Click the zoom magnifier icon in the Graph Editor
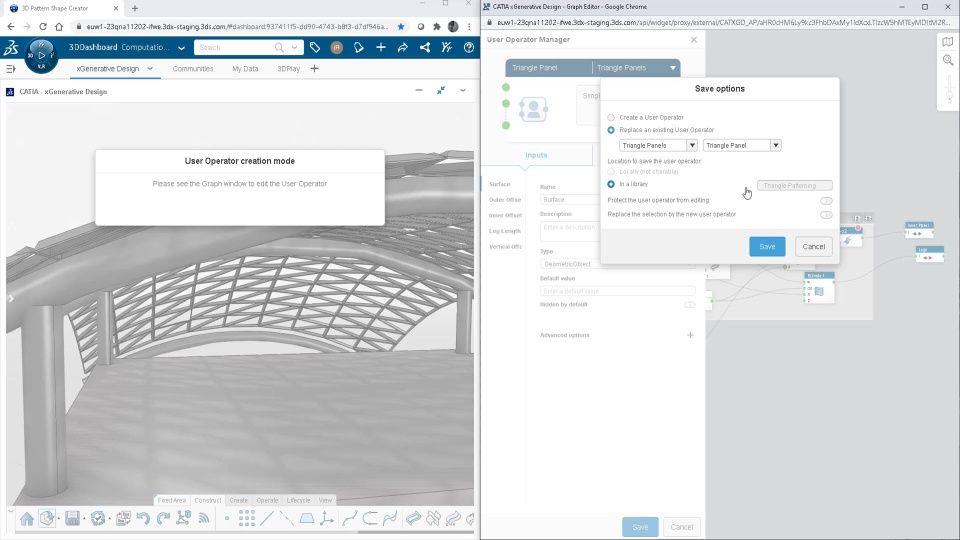 click(x=948, y=60)
